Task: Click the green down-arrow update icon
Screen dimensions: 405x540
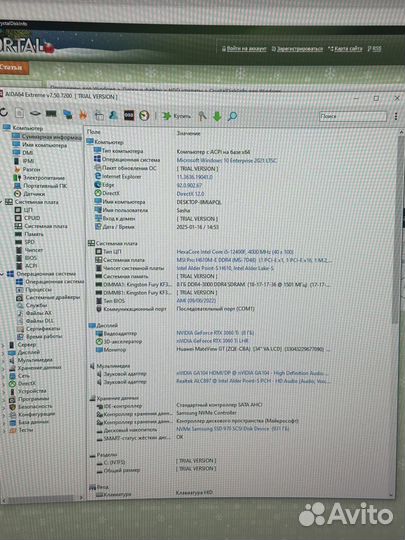Action: 217,117
